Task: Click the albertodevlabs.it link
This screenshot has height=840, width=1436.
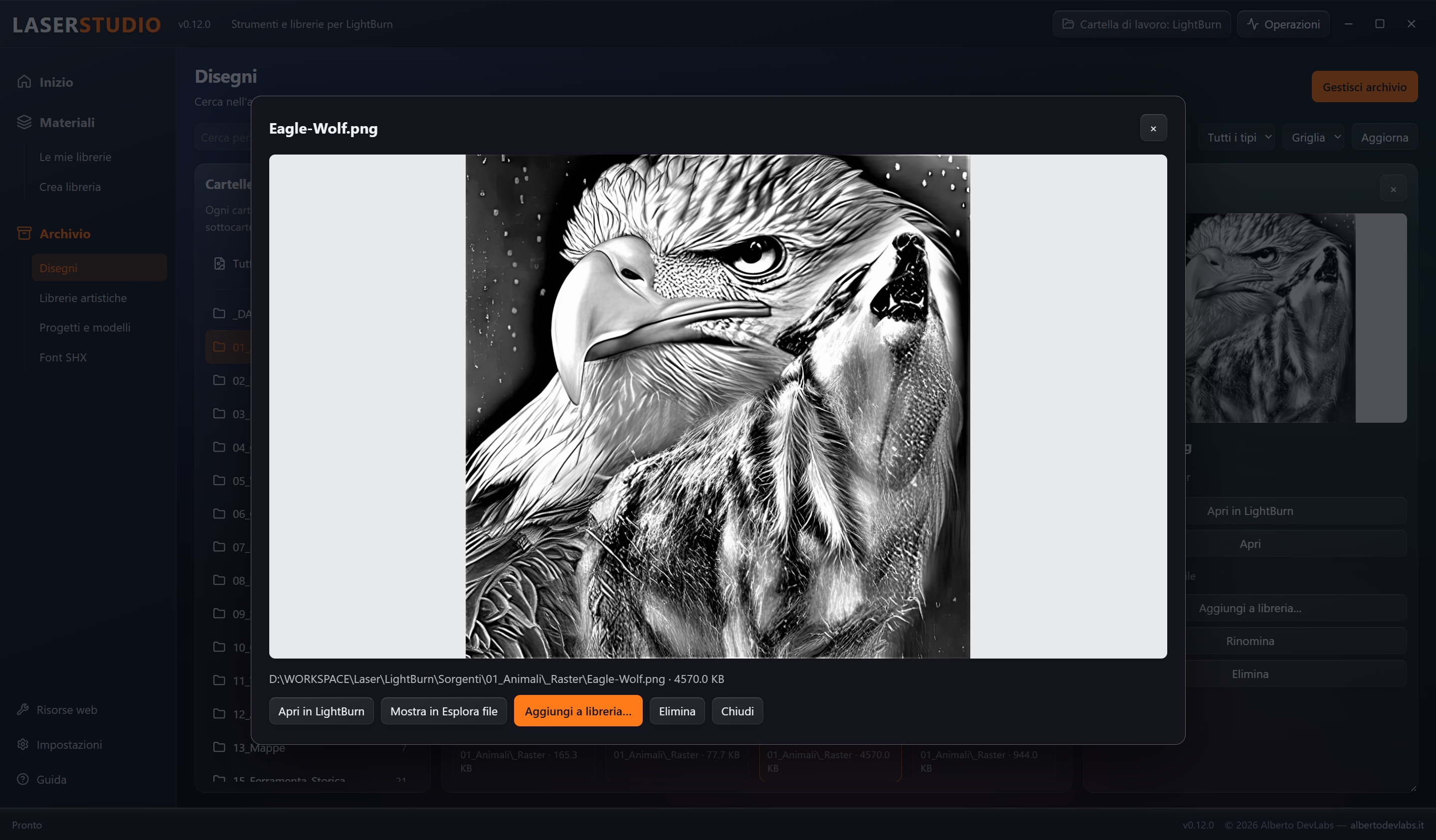Action: pos(1387,825)
